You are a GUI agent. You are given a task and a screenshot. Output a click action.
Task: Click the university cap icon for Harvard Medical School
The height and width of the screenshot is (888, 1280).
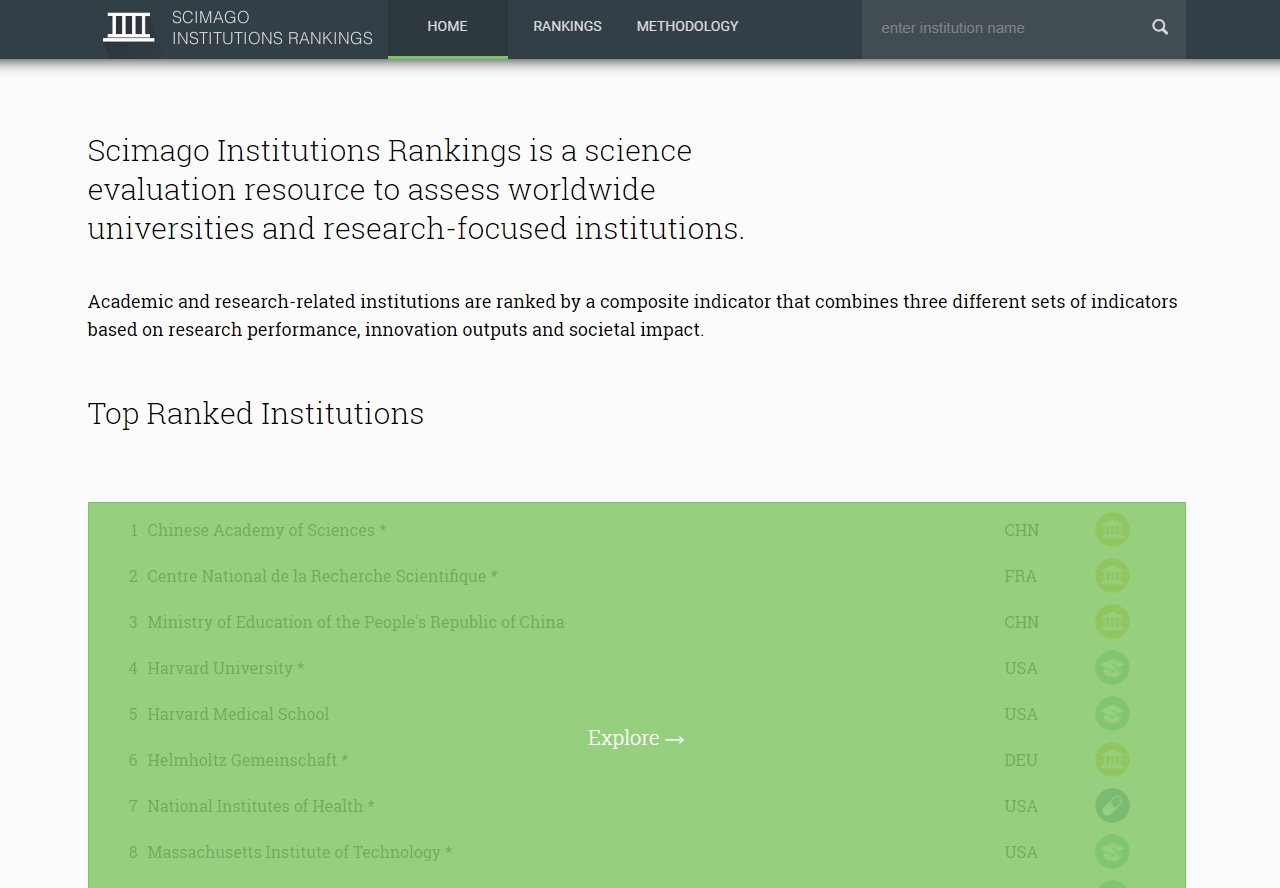[x=1112, y=714]
